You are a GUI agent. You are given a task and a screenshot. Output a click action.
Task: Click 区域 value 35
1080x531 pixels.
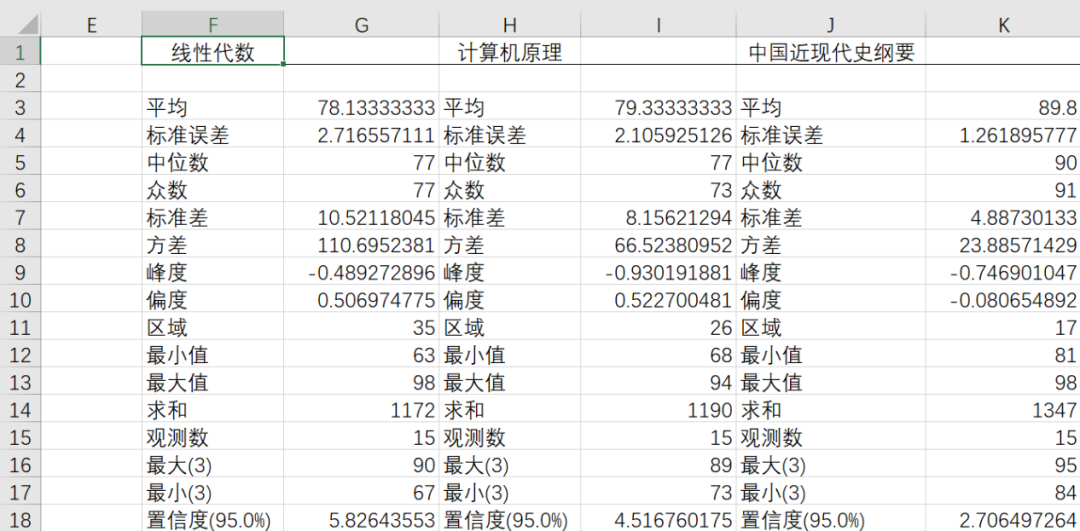[x=424, y=328]
